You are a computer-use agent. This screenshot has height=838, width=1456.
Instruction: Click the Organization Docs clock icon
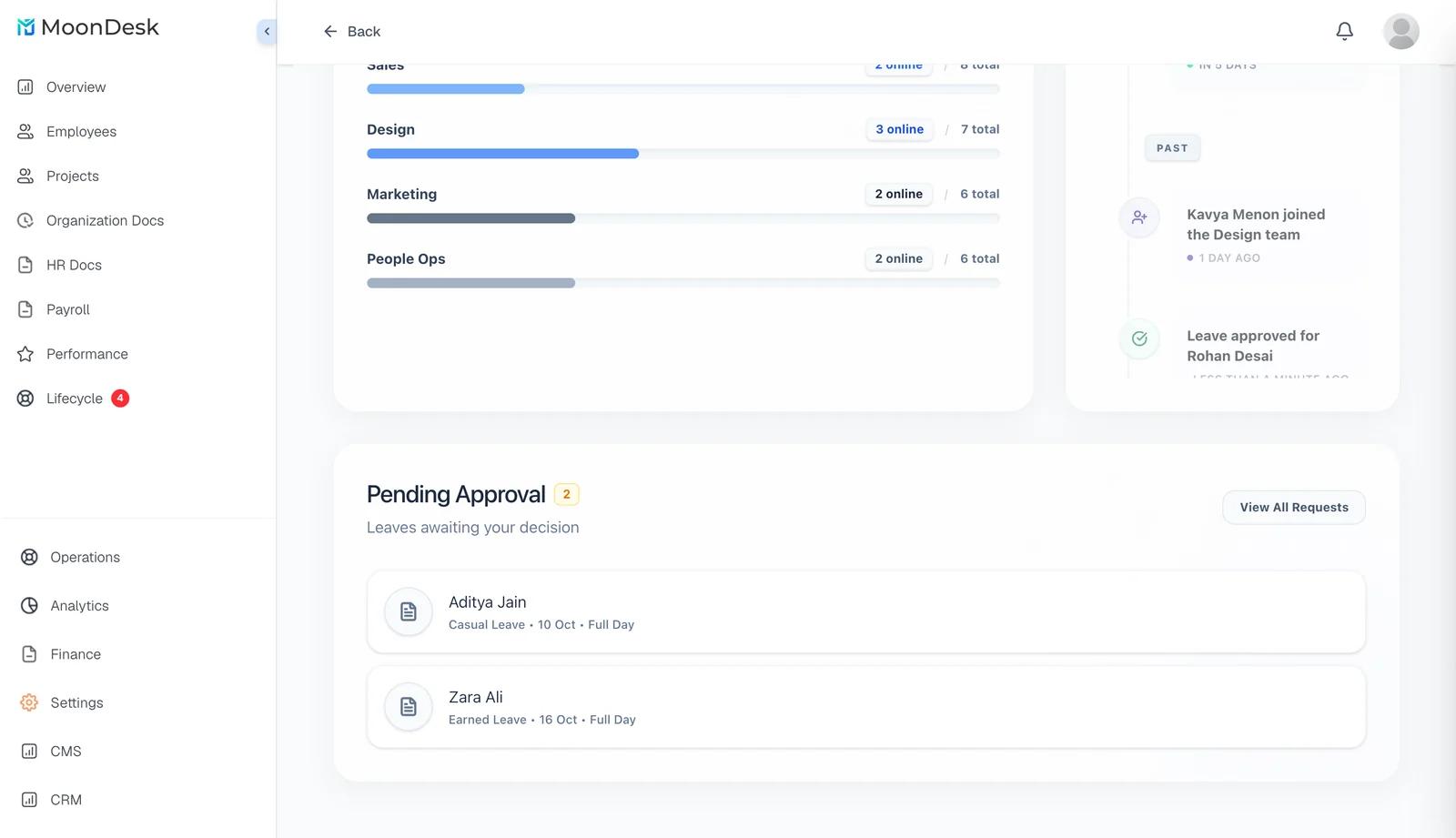(x=25, y=221)
